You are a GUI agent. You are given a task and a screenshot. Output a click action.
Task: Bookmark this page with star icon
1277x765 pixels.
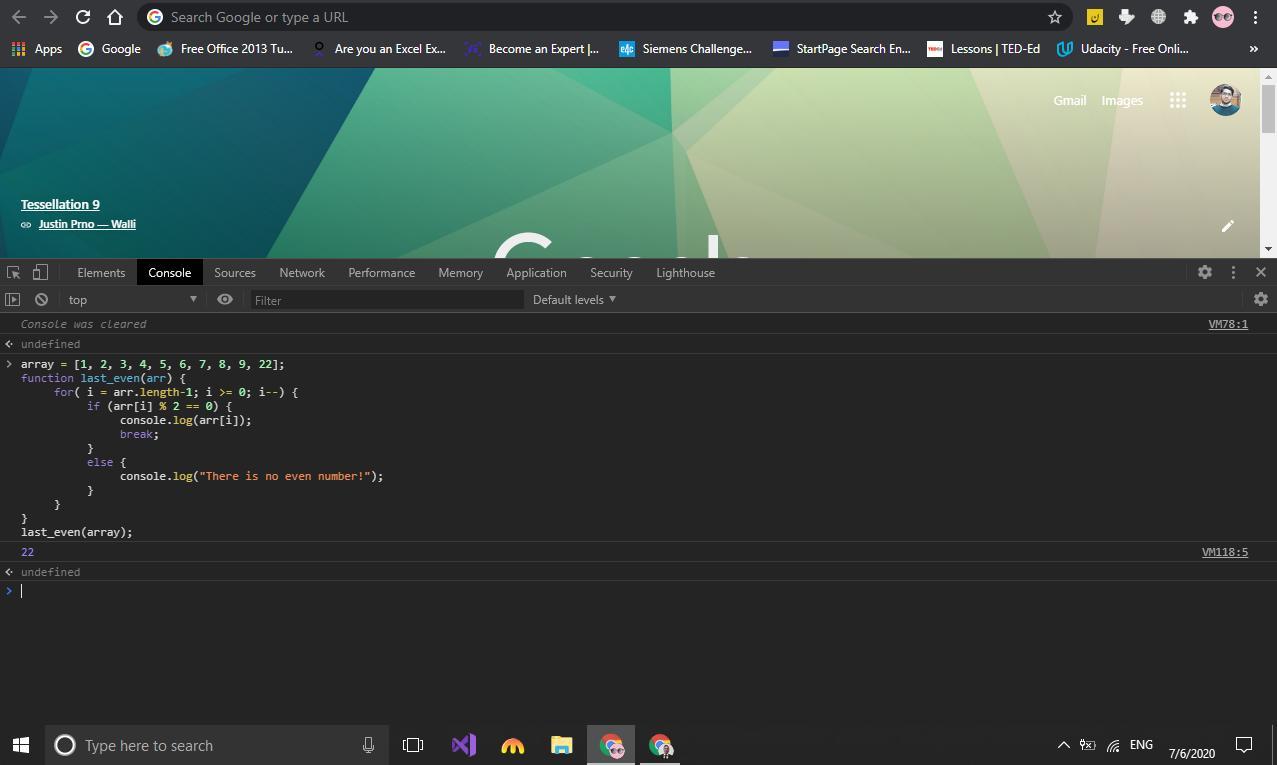point(1054,17)
